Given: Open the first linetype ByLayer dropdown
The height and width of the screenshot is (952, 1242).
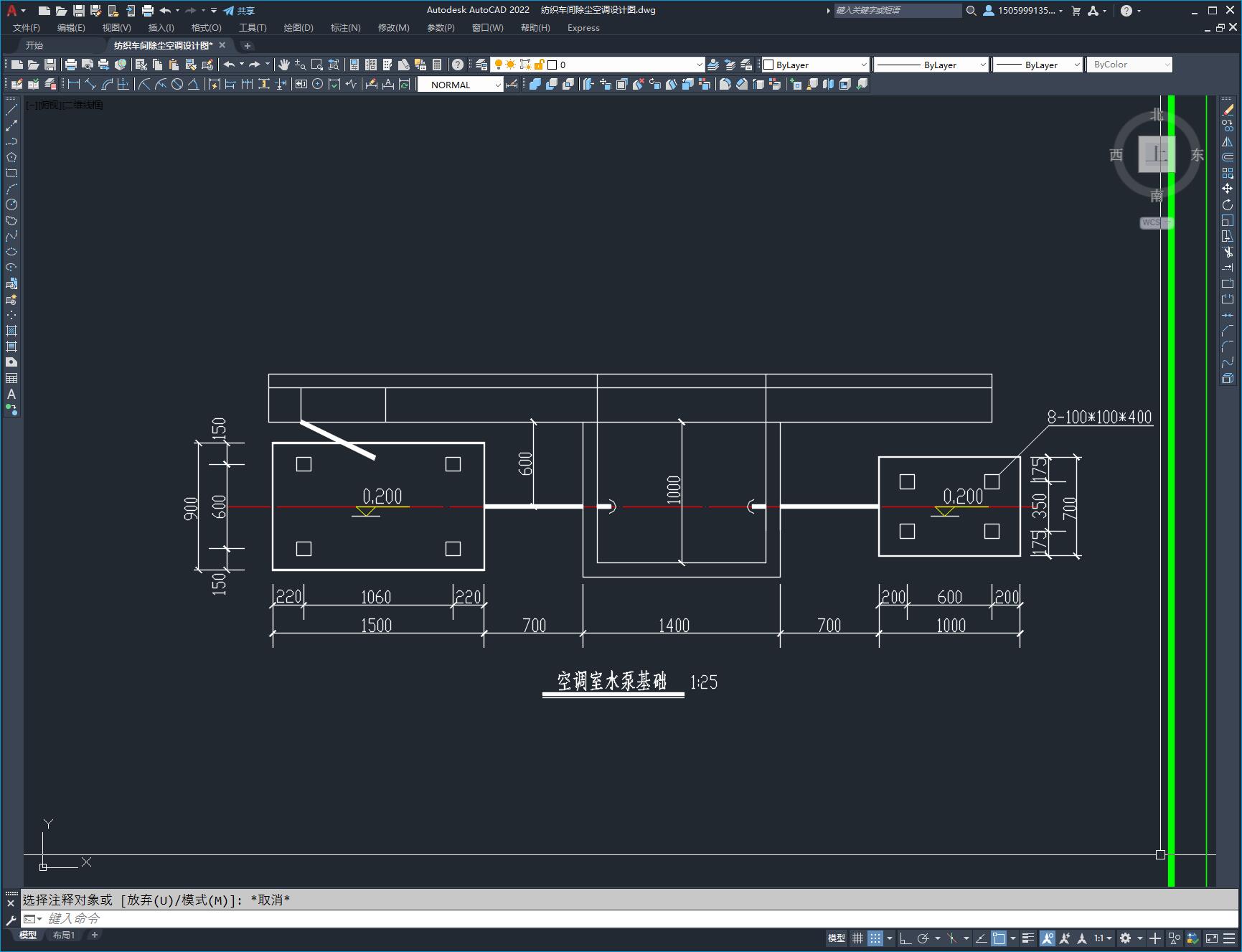Looking at the screenshot, I should click(x=931, y=65).
